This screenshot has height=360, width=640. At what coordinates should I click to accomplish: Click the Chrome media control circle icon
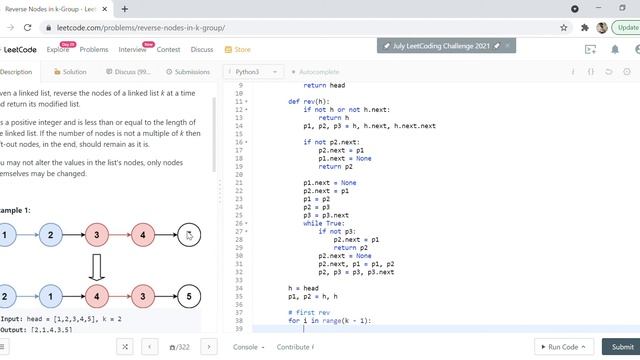(575, 9)
